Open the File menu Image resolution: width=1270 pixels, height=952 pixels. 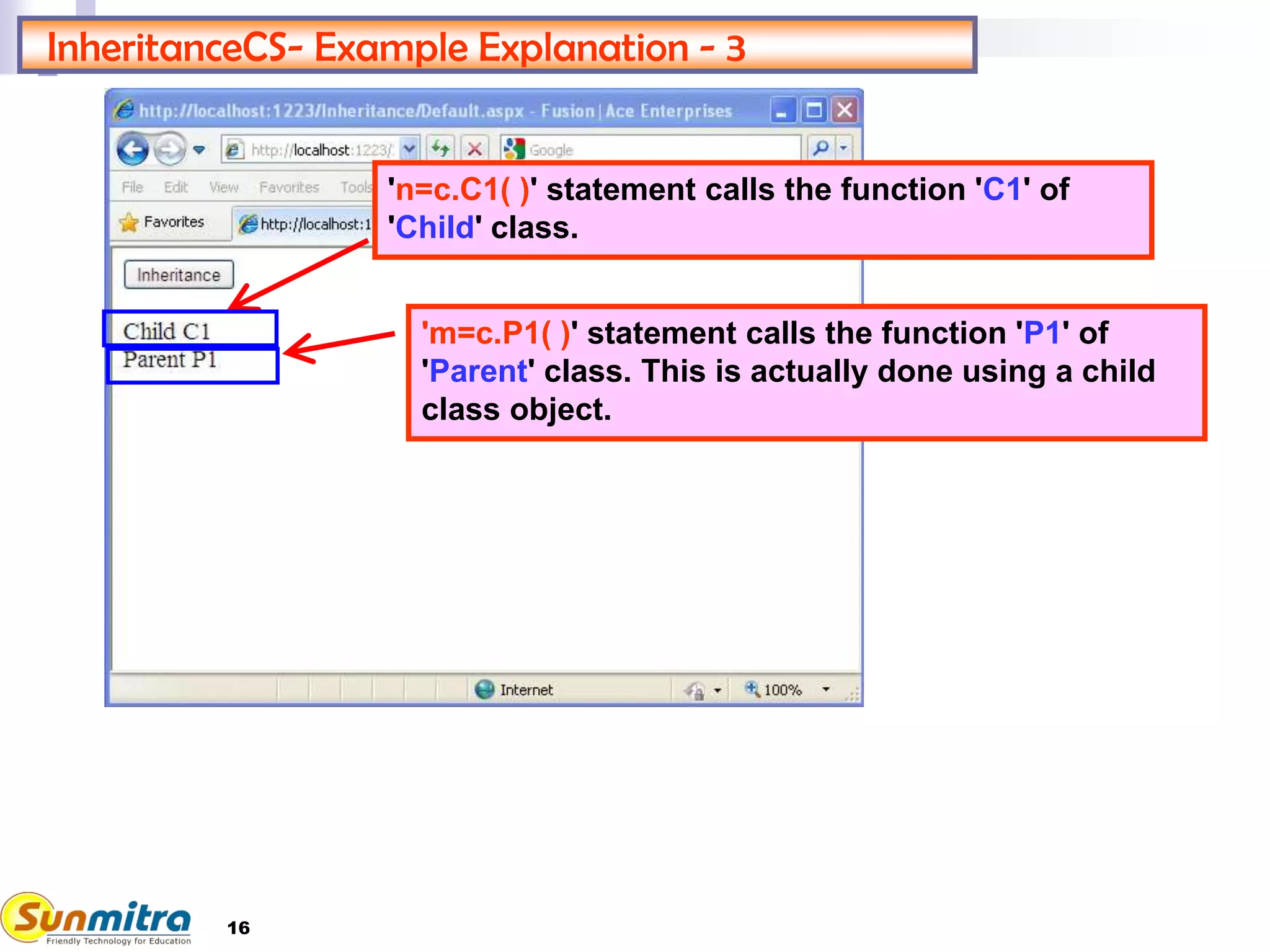click(x=132, y=187)
